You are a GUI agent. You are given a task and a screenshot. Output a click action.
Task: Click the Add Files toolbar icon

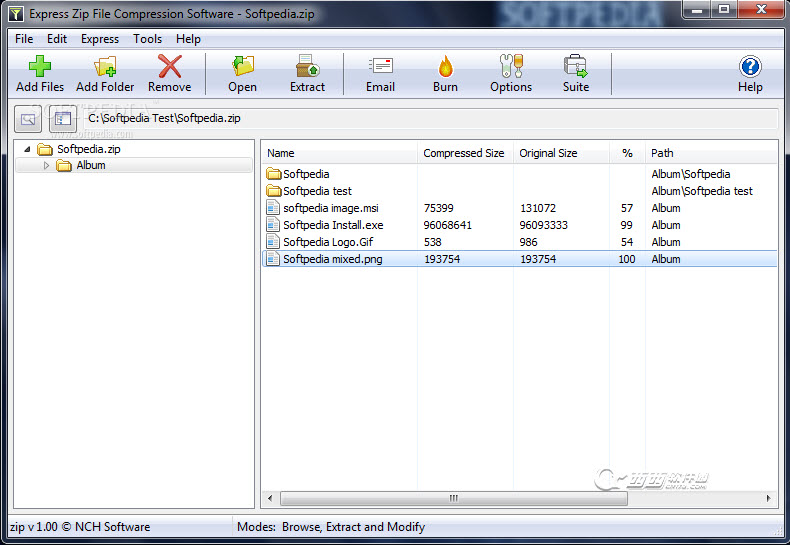(40, 66)
